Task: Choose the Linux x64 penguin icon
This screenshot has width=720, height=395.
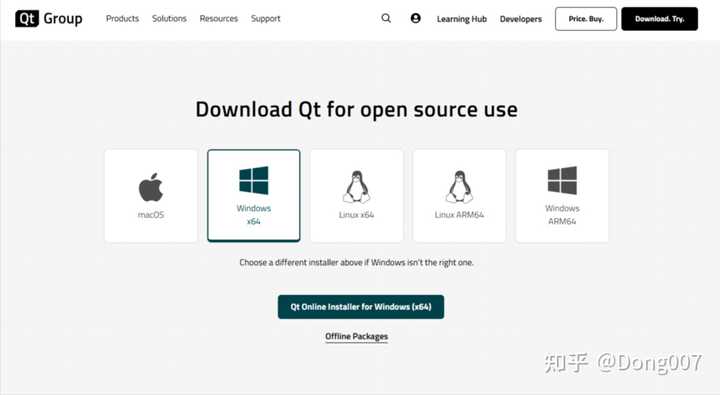Action: click(356, 187)
